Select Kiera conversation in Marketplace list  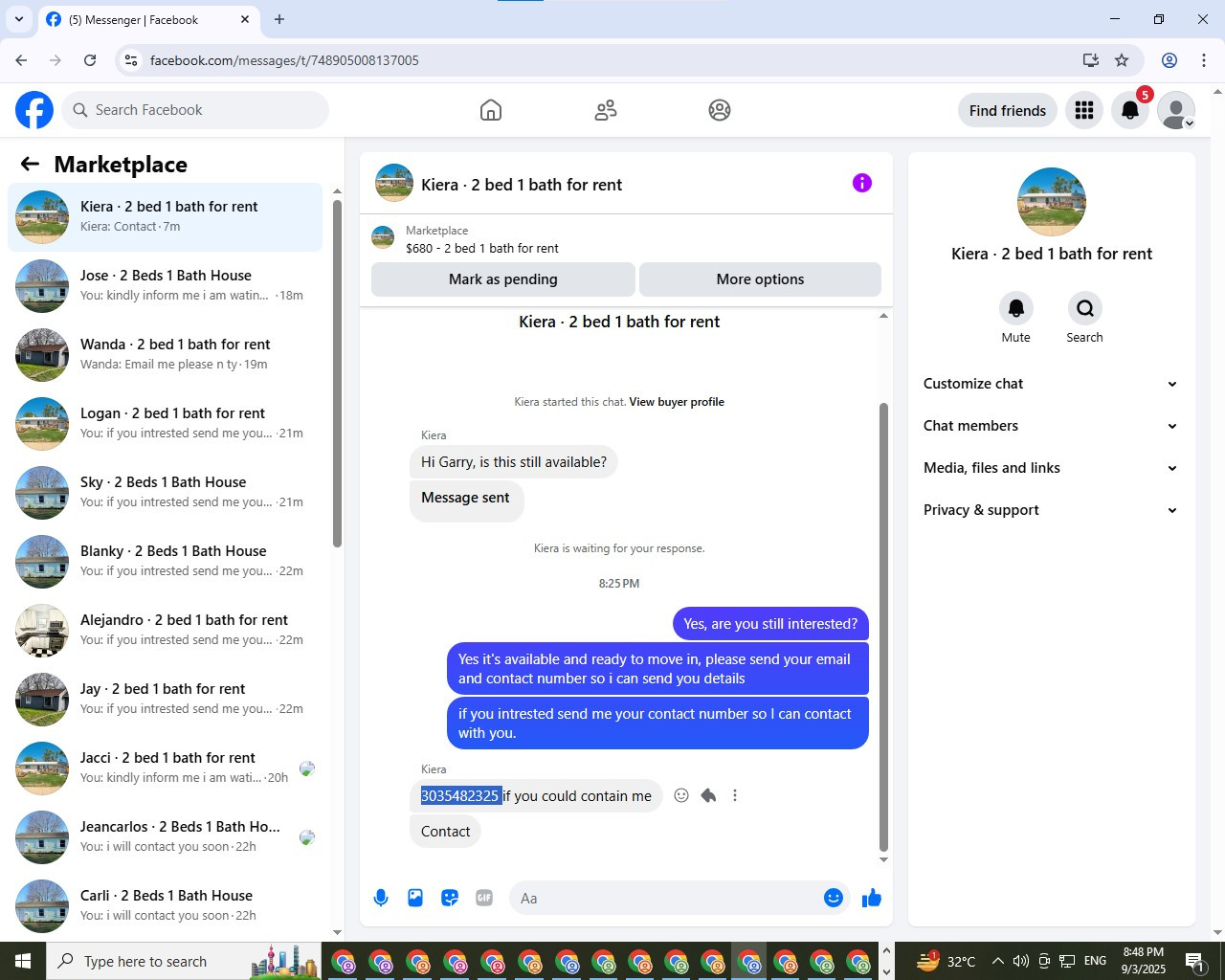pos(166,217)
